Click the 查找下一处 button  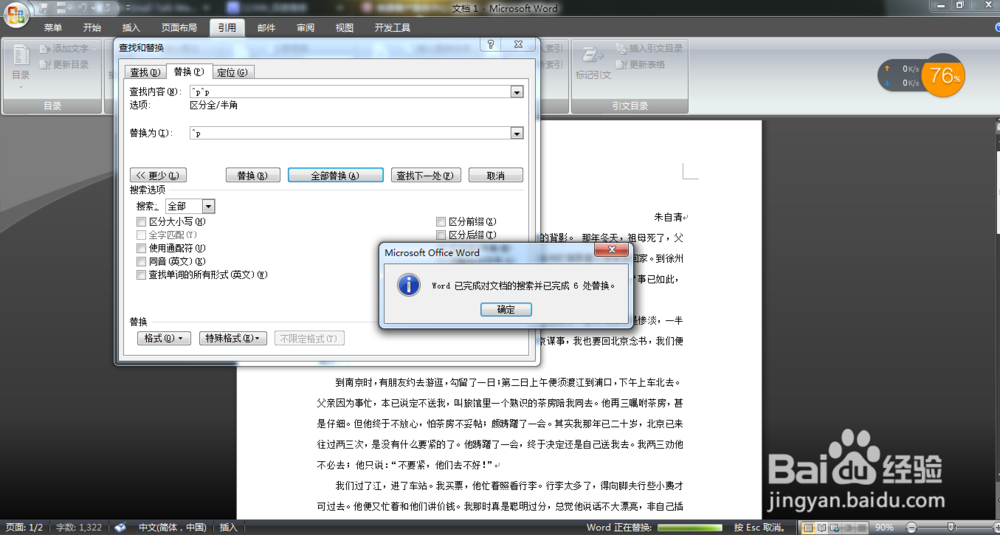pos(425,175)
